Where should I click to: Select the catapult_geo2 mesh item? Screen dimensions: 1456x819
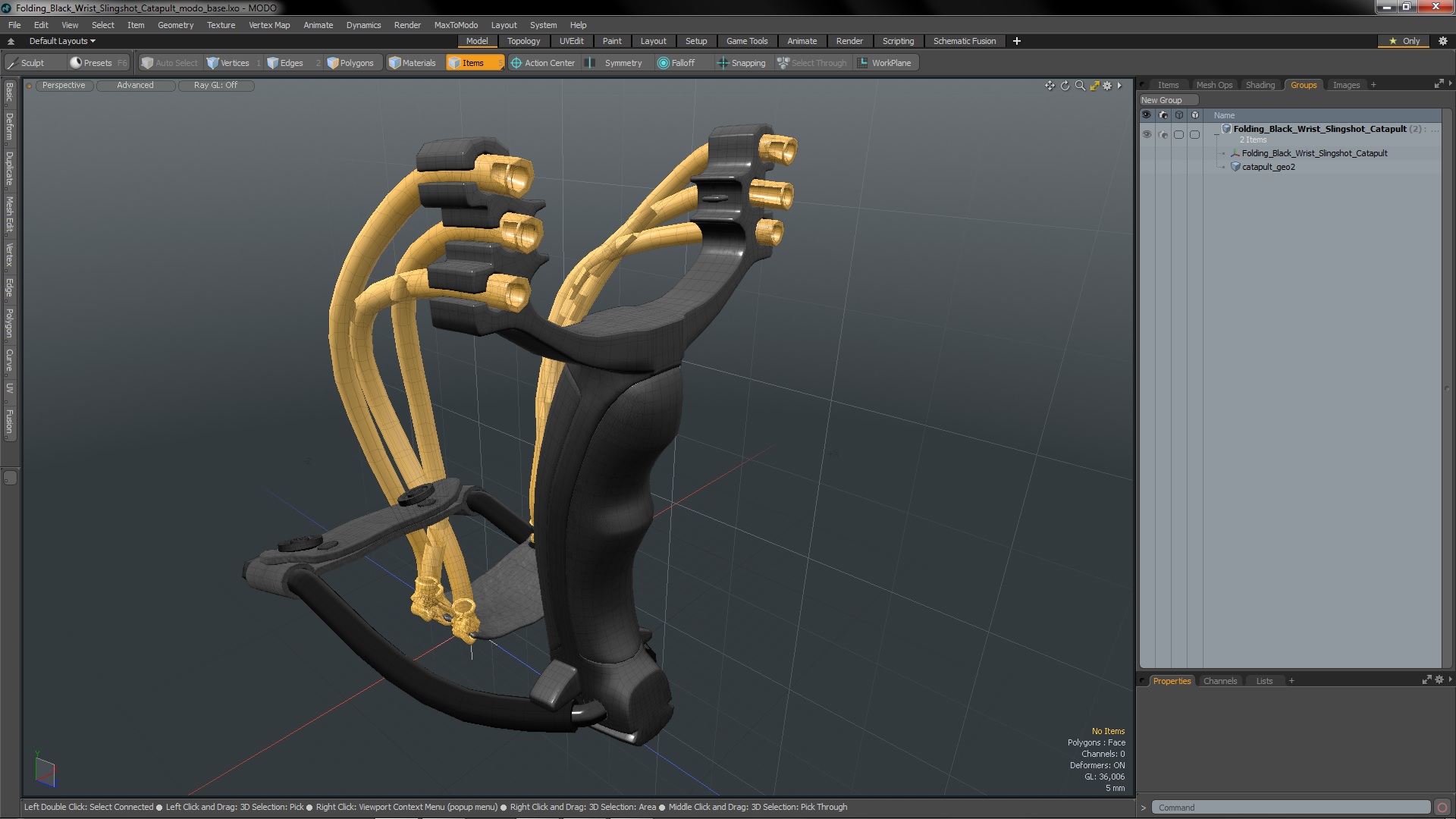coord(1268,167)
